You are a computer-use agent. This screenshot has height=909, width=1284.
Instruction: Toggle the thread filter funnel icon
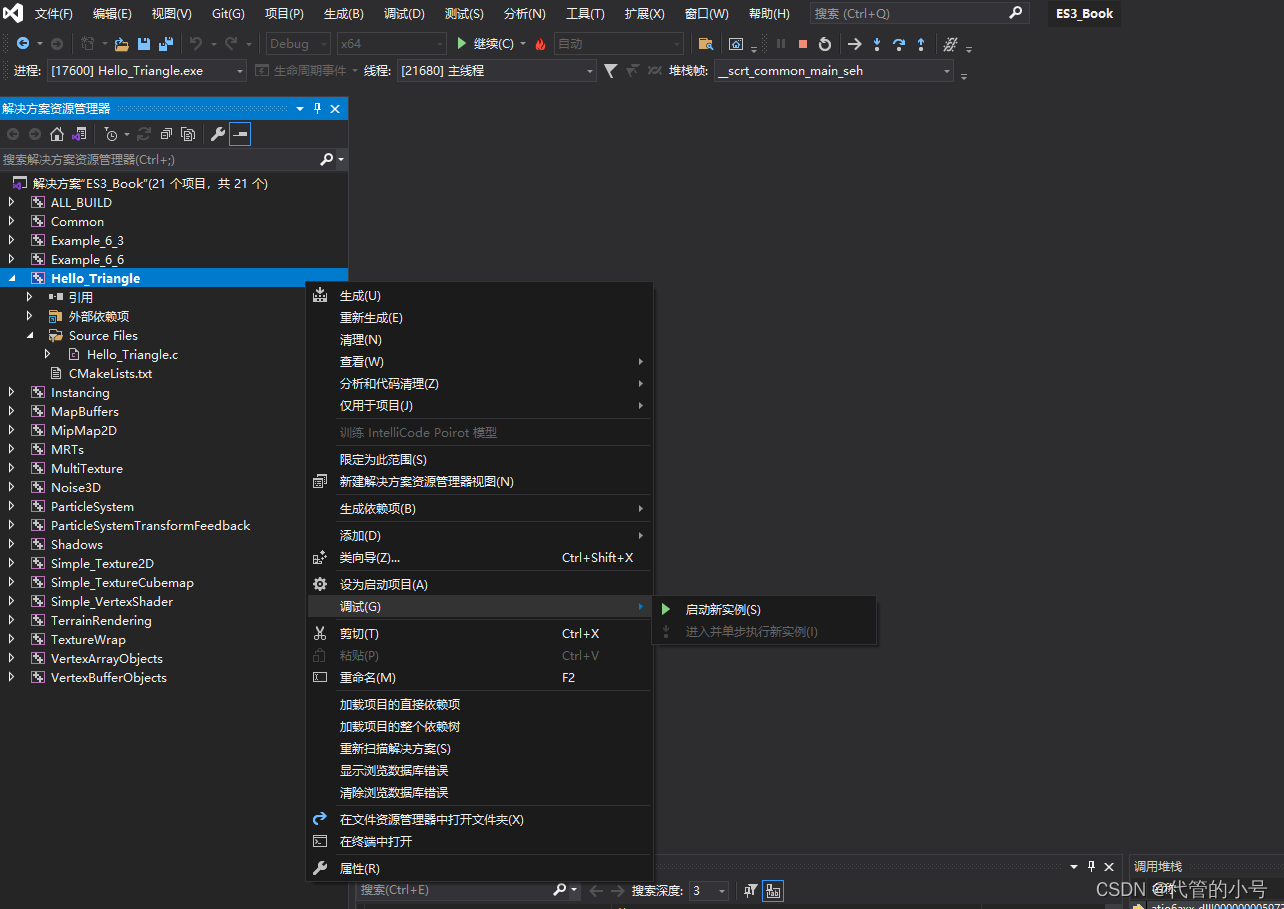pyautogui.click(x=609, y=70)
